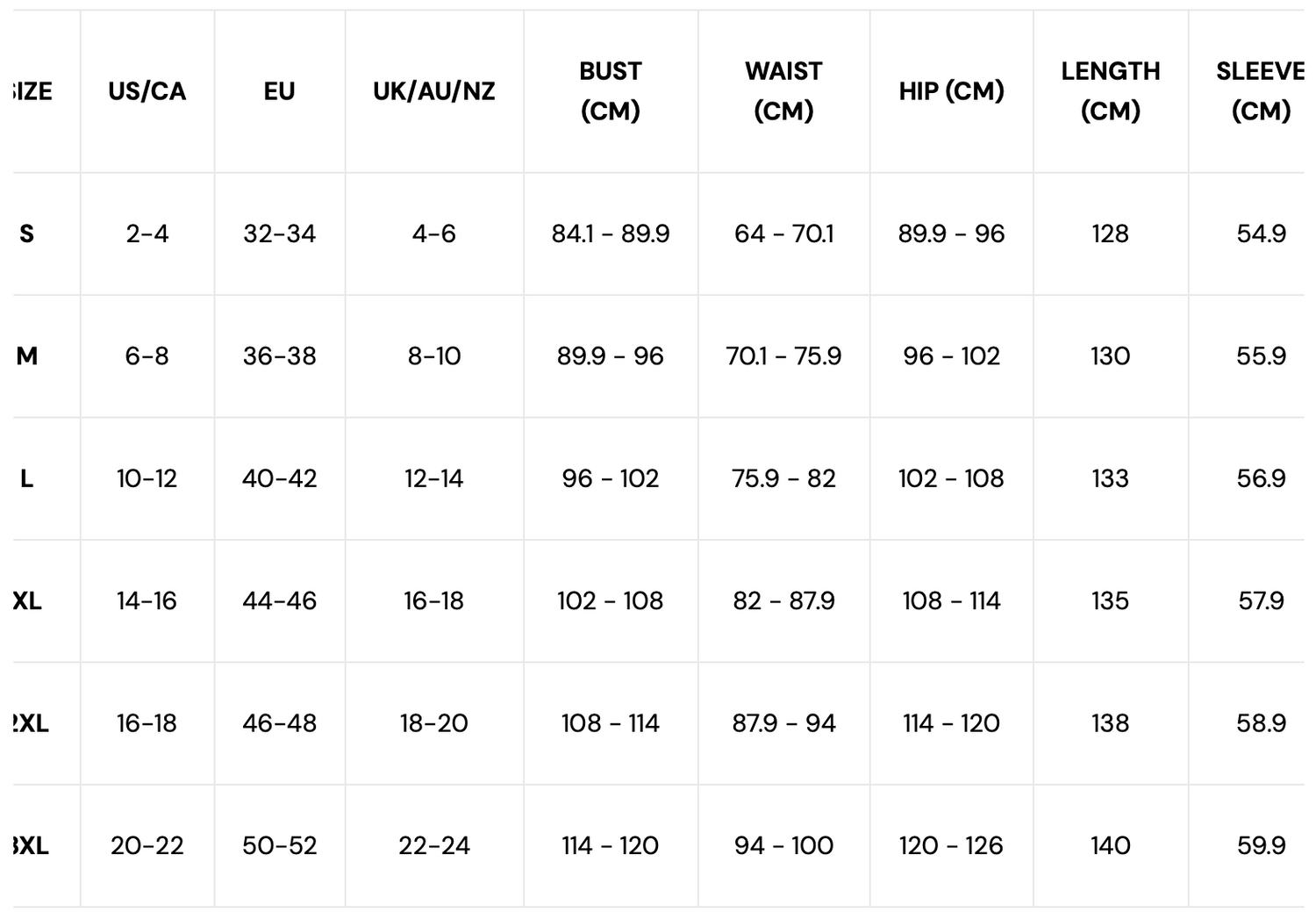Select the sleeve value 57.9
Image resolution: width=1316 pixels, height=912 pixels.
pyautogui.click(x=1261, y=601)
